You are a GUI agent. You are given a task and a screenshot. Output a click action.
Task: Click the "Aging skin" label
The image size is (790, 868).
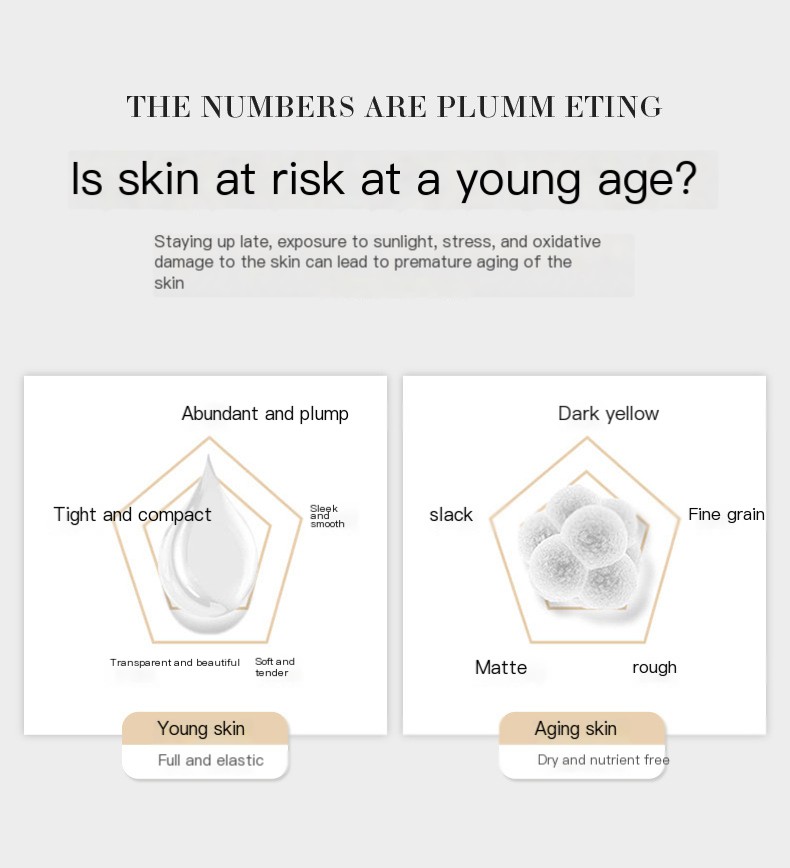575,729
